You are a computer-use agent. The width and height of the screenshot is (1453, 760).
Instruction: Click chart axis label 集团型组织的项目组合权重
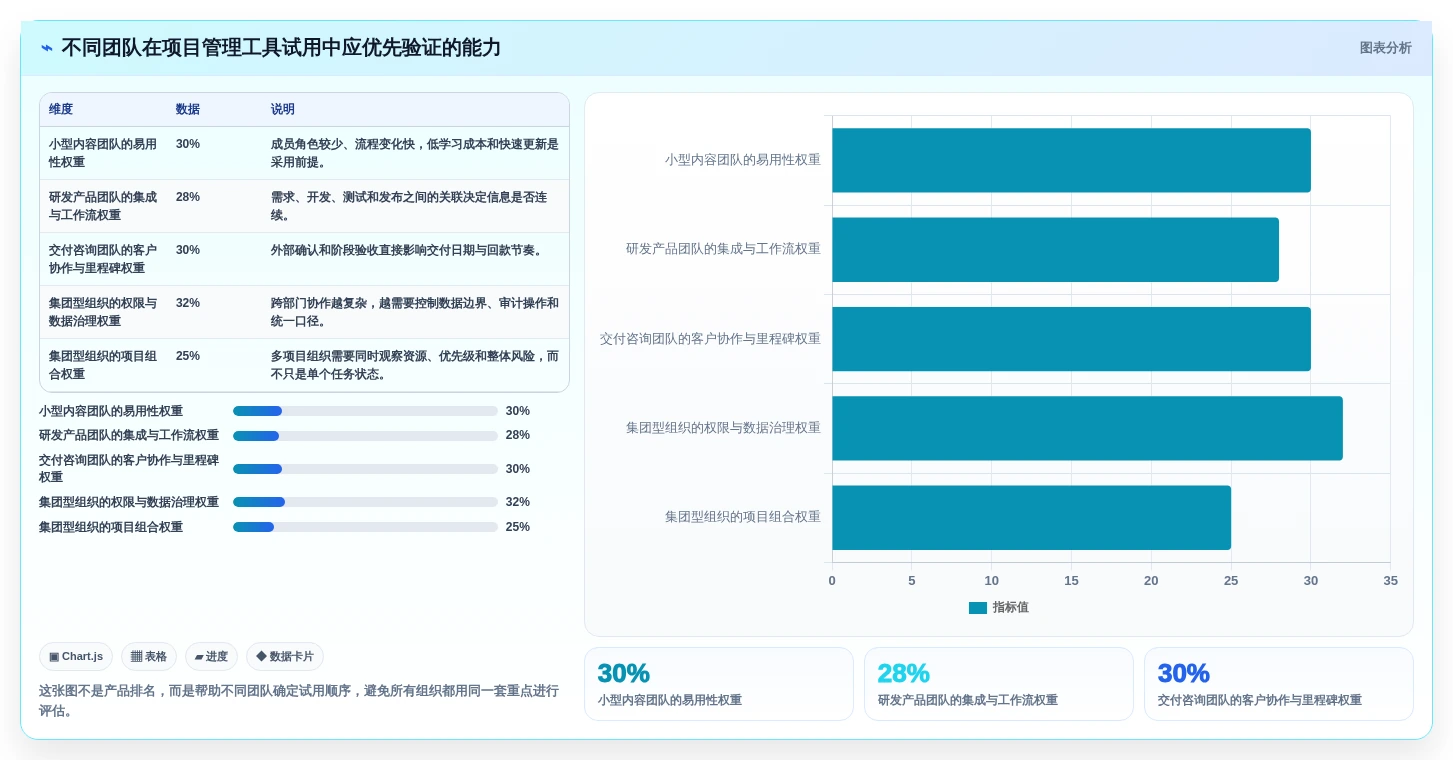(743, 517)
